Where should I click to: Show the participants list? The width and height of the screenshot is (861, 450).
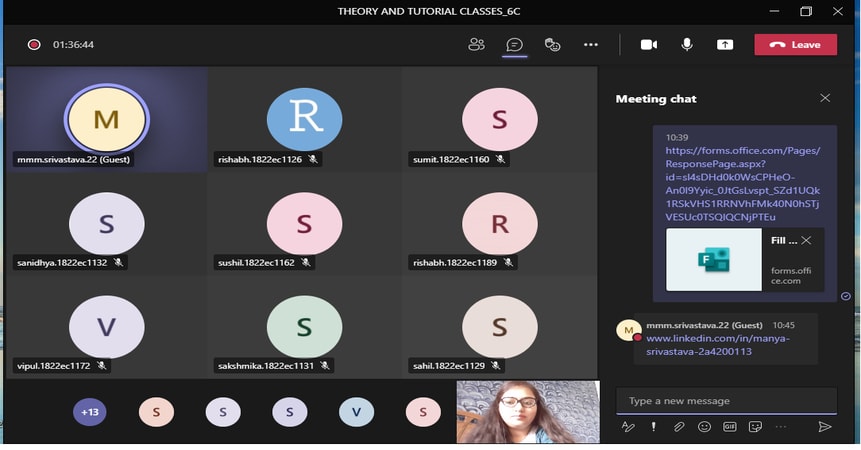[x=476, y=45]
